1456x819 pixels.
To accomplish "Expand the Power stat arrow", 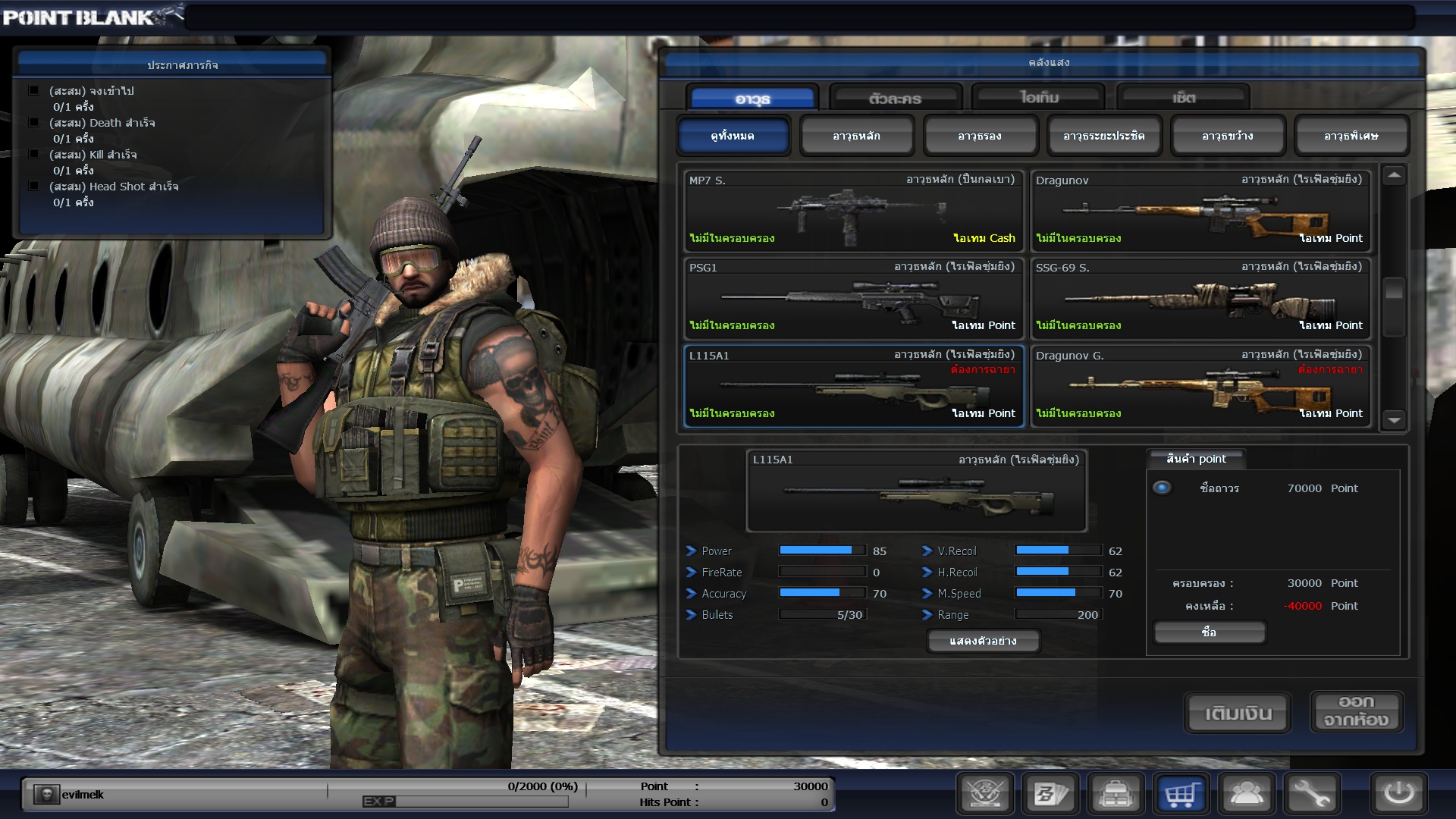I will (691, 551).
